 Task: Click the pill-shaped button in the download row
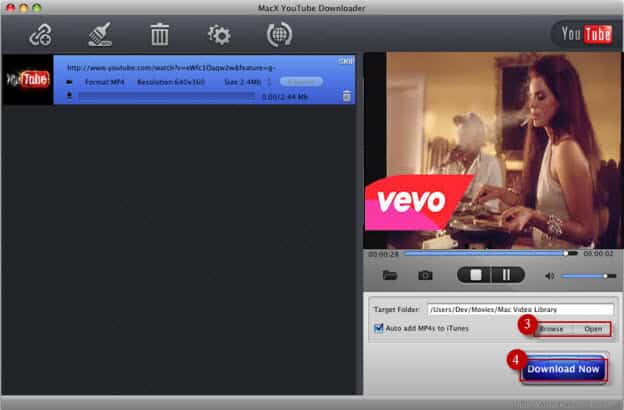(x=301, y=82)
